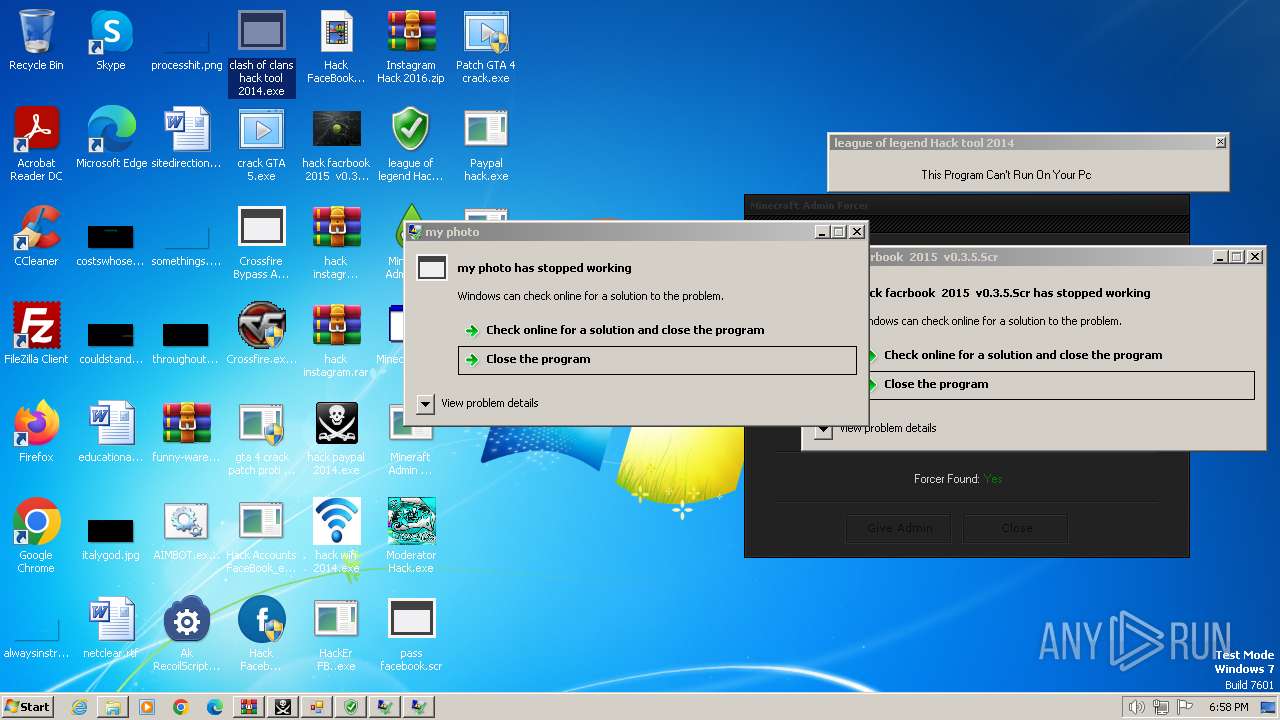Expand View problem details in hack facrbook dialog

[823, 429]
